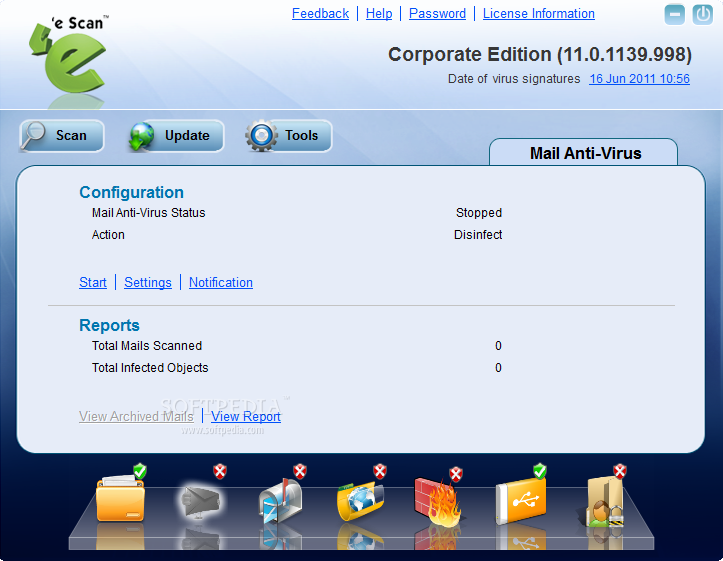The height and width of the screenshot is (561, 723).
Task: Click the View Report link
Action: (246, 417)
